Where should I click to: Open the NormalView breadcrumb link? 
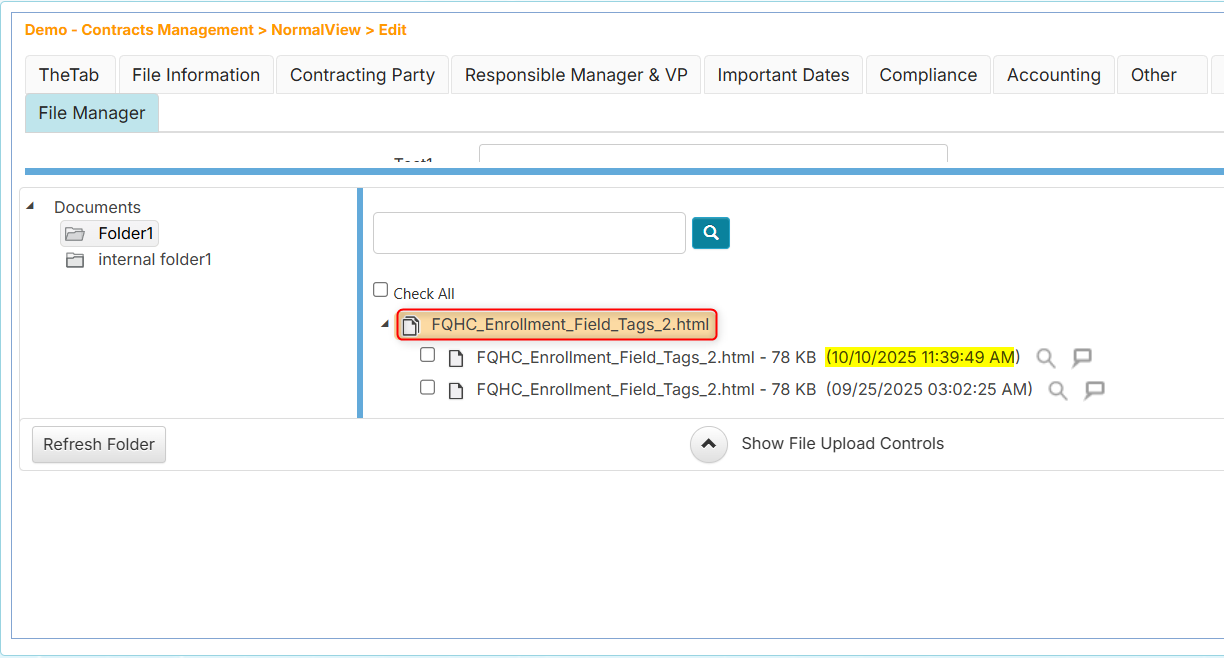tap(315, 30)
